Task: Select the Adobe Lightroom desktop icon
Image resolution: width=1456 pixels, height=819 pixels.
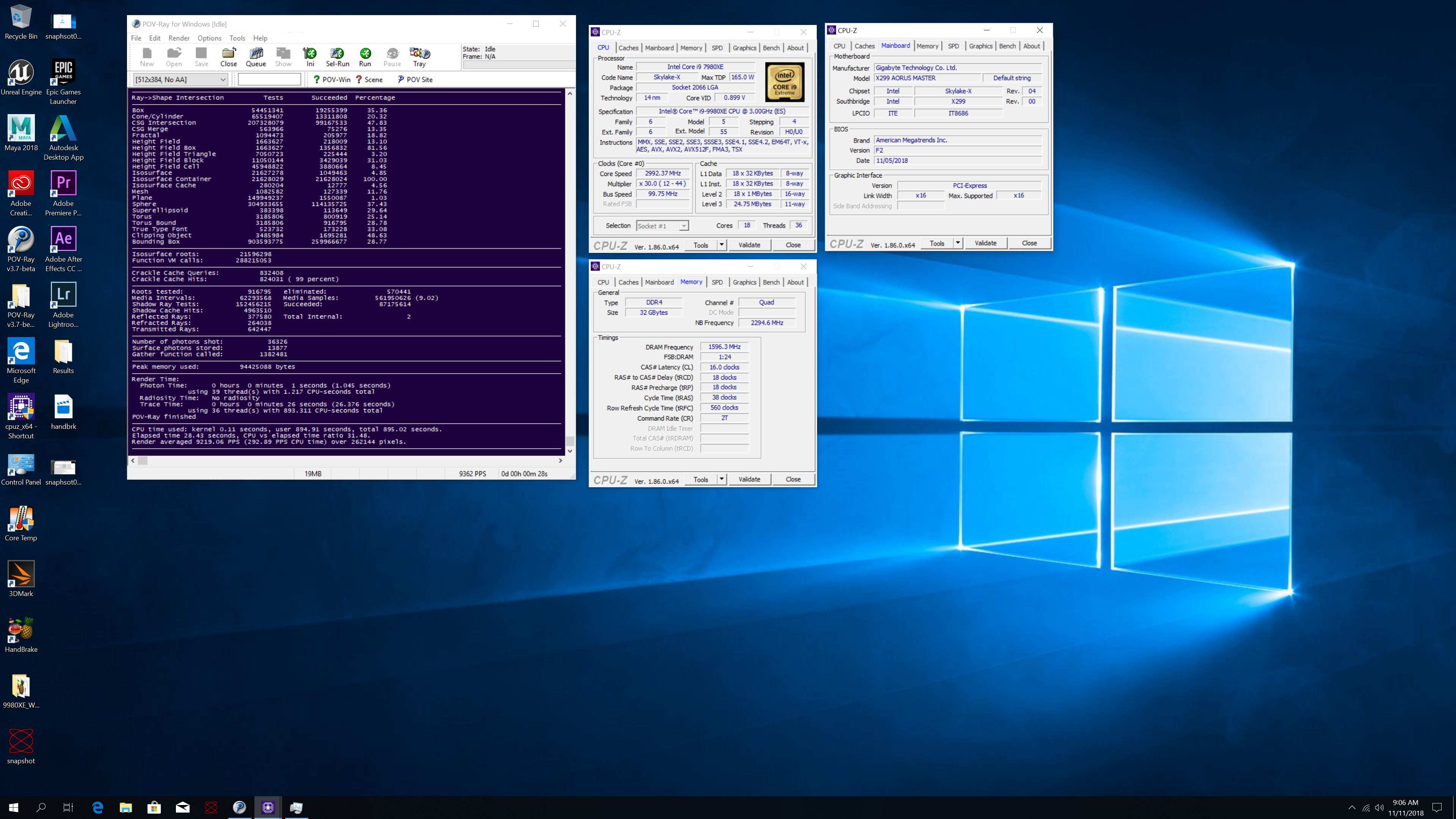Action: pos(63,305)
